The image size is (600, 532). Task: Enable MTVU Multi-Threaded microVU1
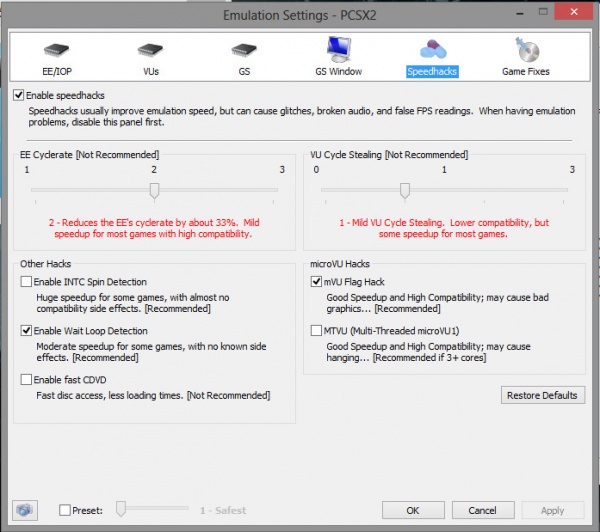click(x=316, y=331)
